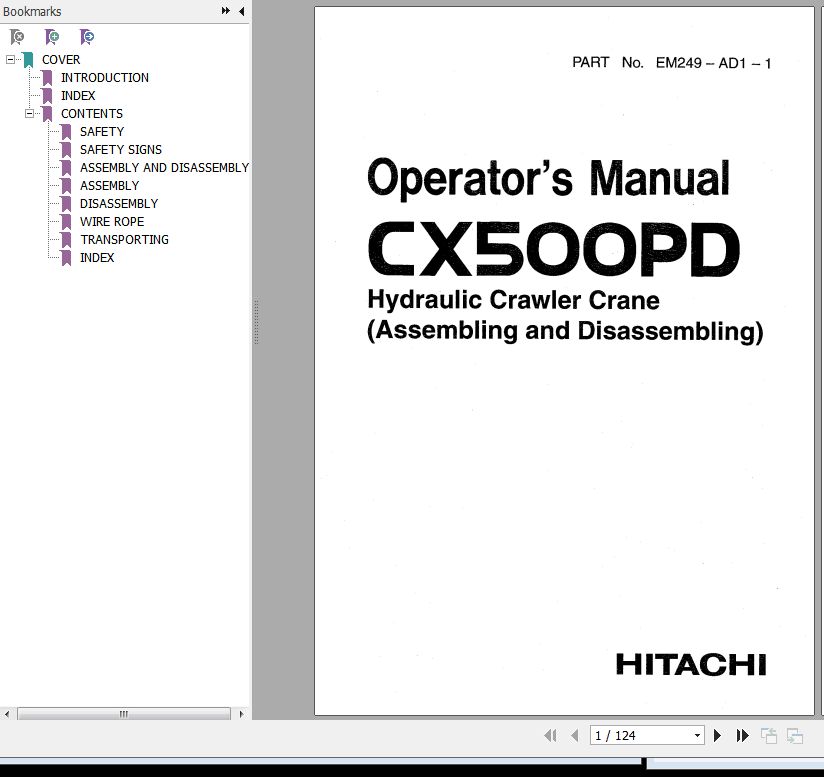The width and height of the screenshot is (824, 777).
Task: Select the SAFETY SIGNS bookmark
Action: pos(120,150)
